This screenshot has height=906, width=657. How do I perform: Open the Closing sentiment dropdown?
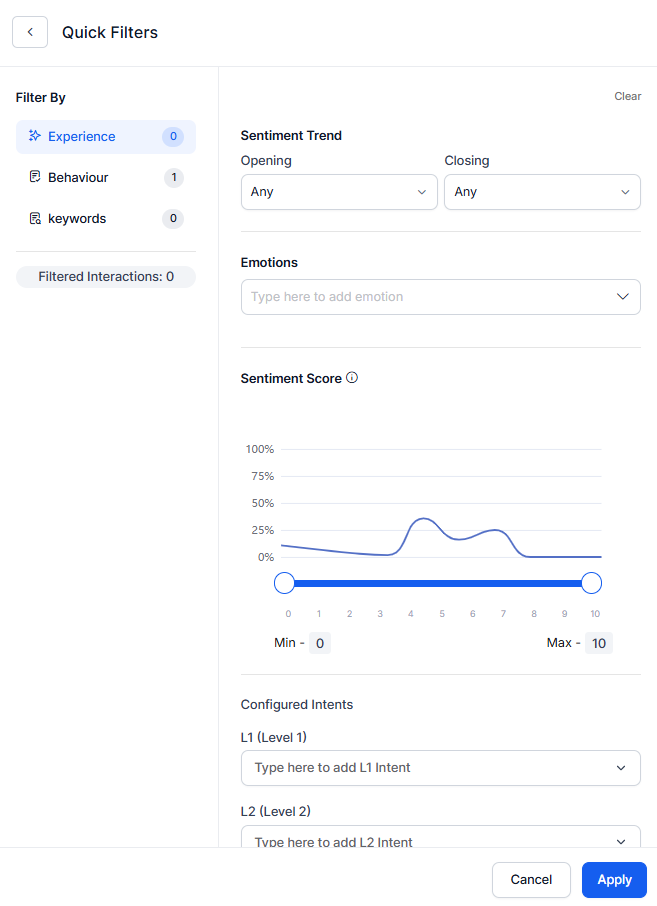pos(542,192)
